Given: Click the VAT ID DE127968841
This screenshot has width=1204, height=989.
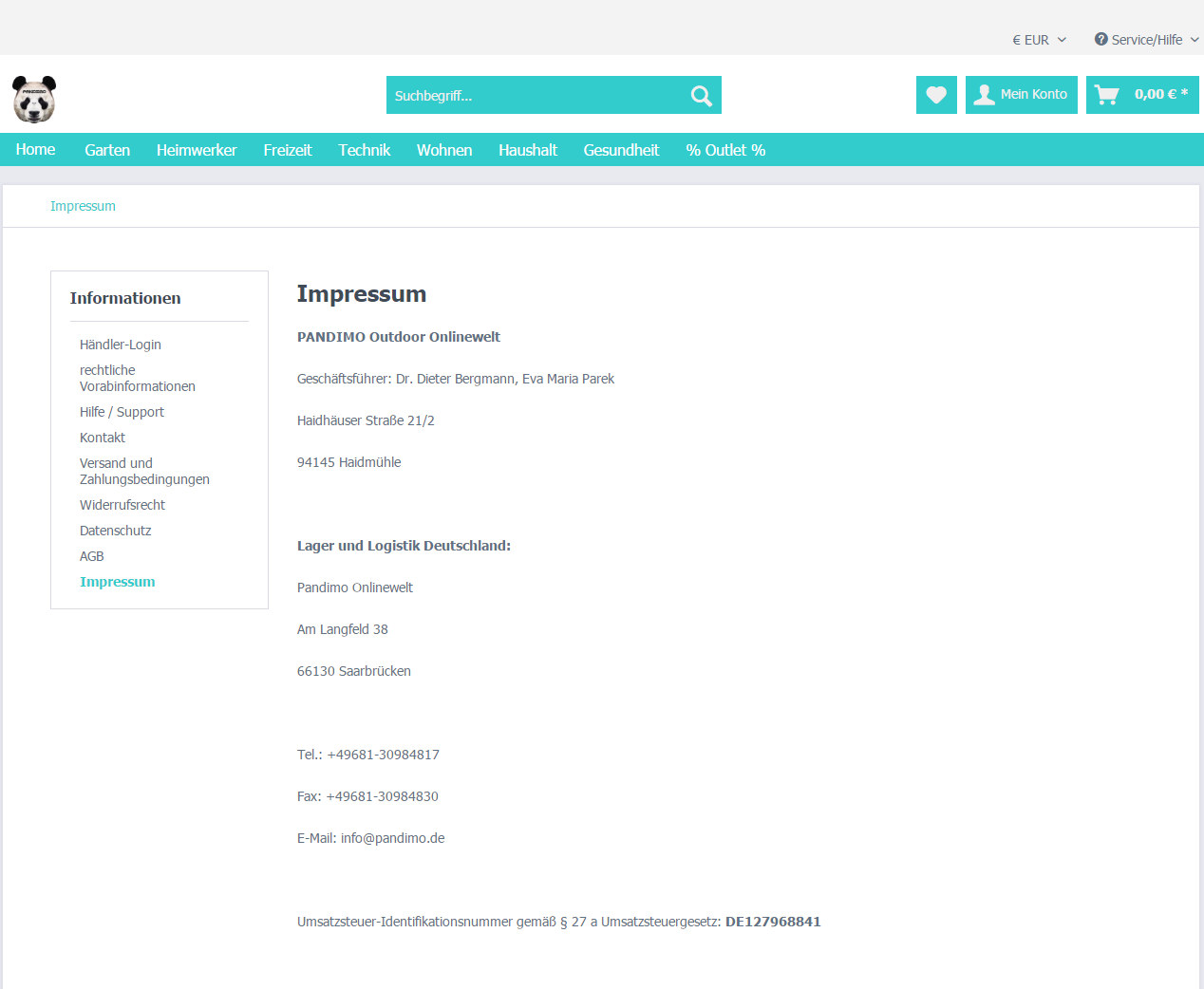Looking at the screenshot, I should [x=773, y=922].
